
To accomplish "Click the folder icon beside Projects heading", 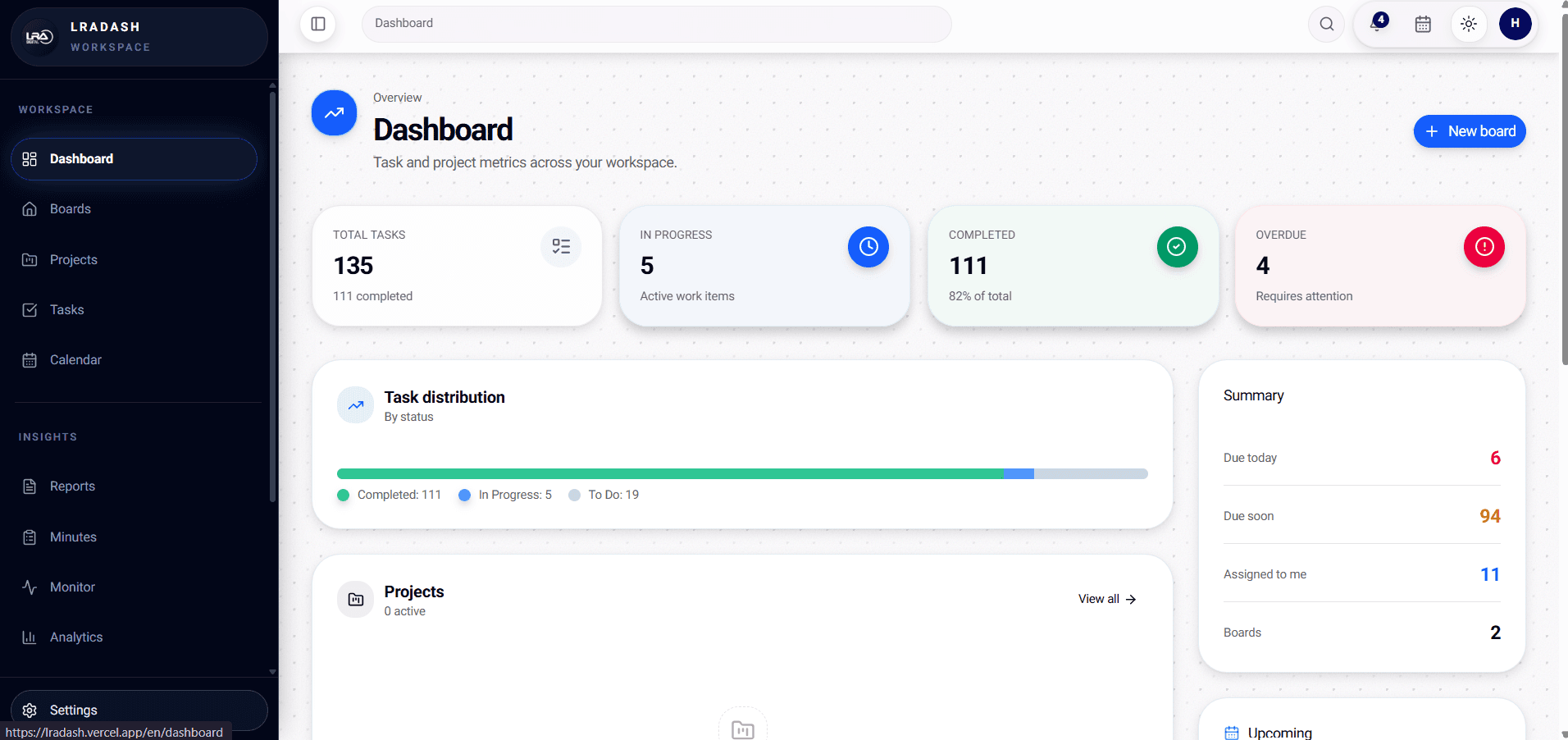I will (356, 600).
